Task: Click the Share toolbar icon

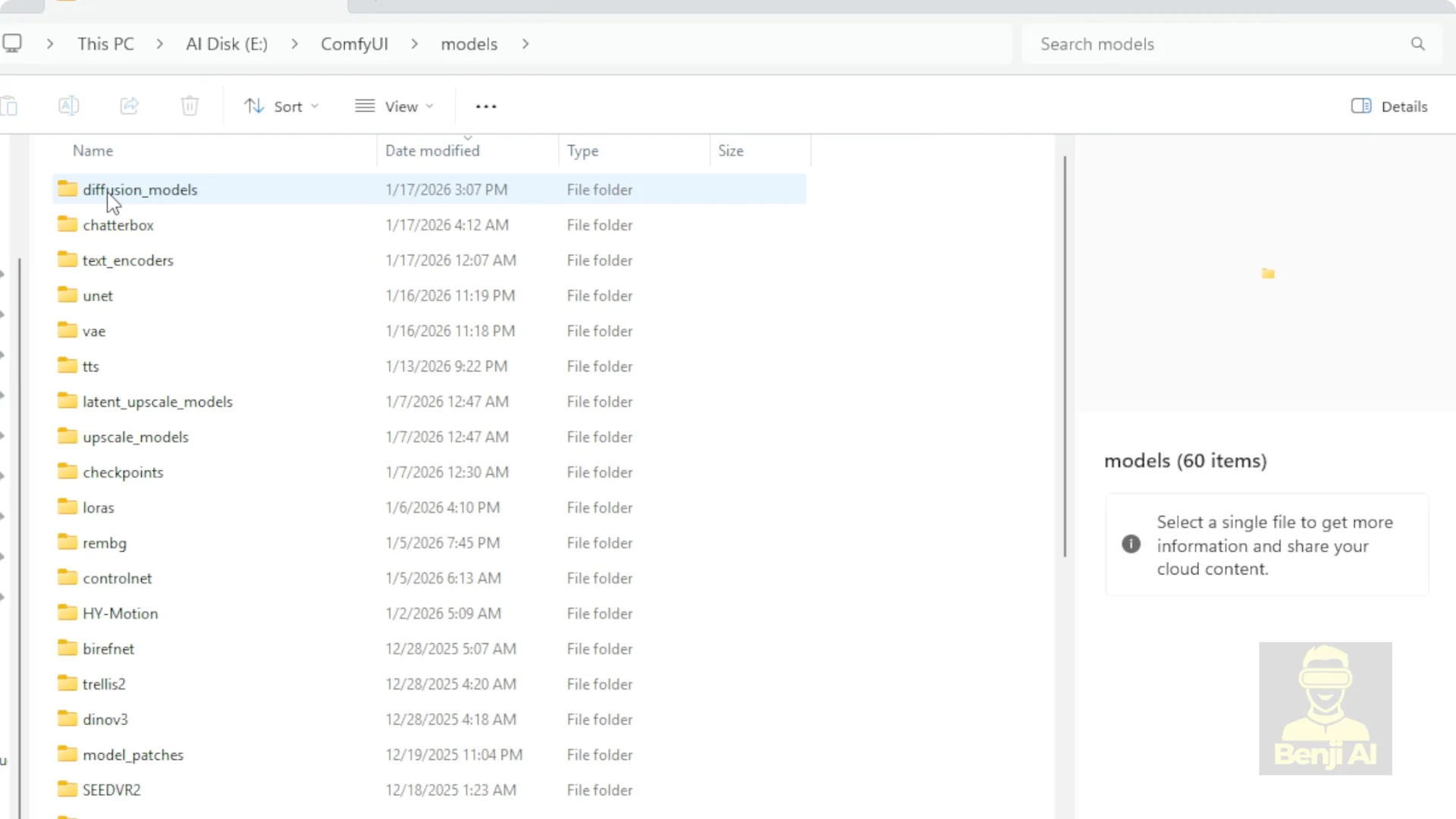Action: tap(130, 106)
